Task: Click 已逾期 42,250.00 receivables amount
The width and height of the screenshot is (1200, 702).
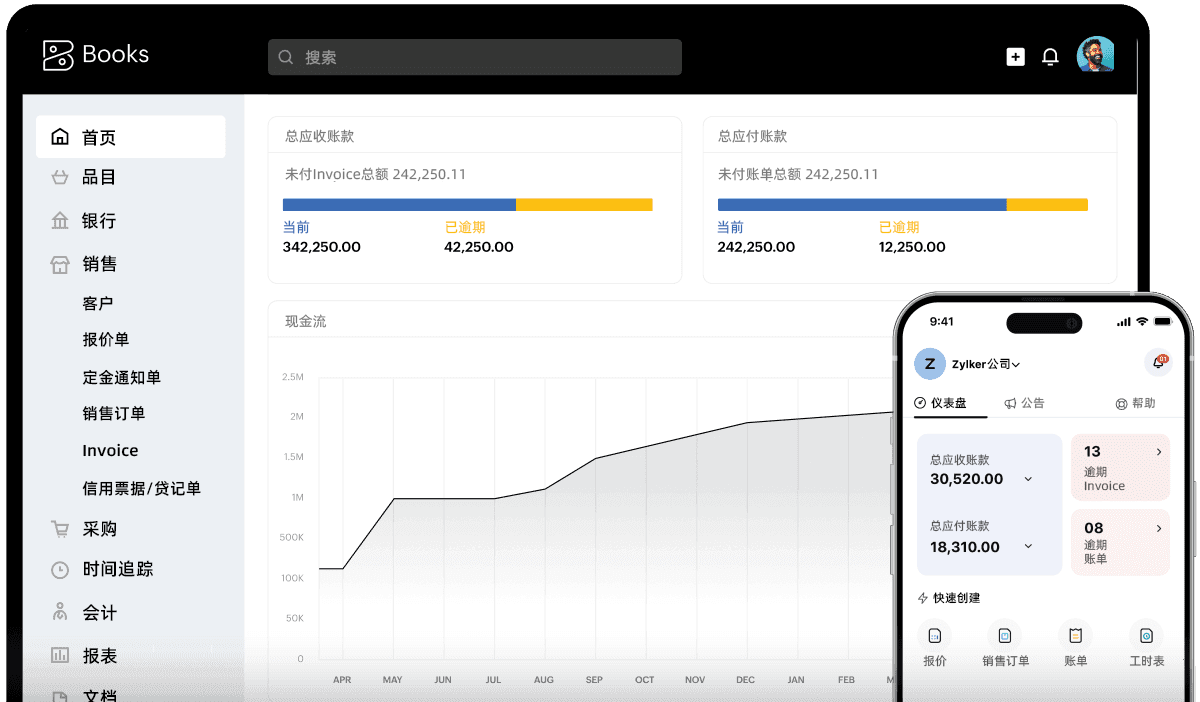Action: point(479,247)
